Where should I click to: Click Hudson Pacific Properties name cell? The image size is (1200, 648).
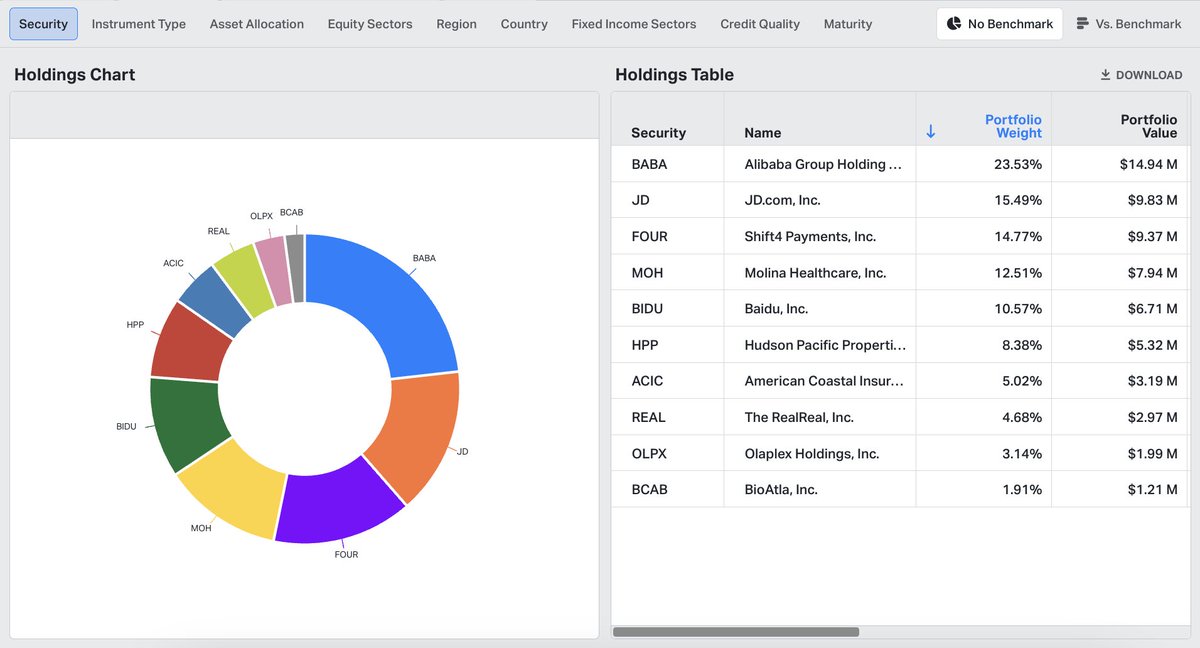pos(819,345)
